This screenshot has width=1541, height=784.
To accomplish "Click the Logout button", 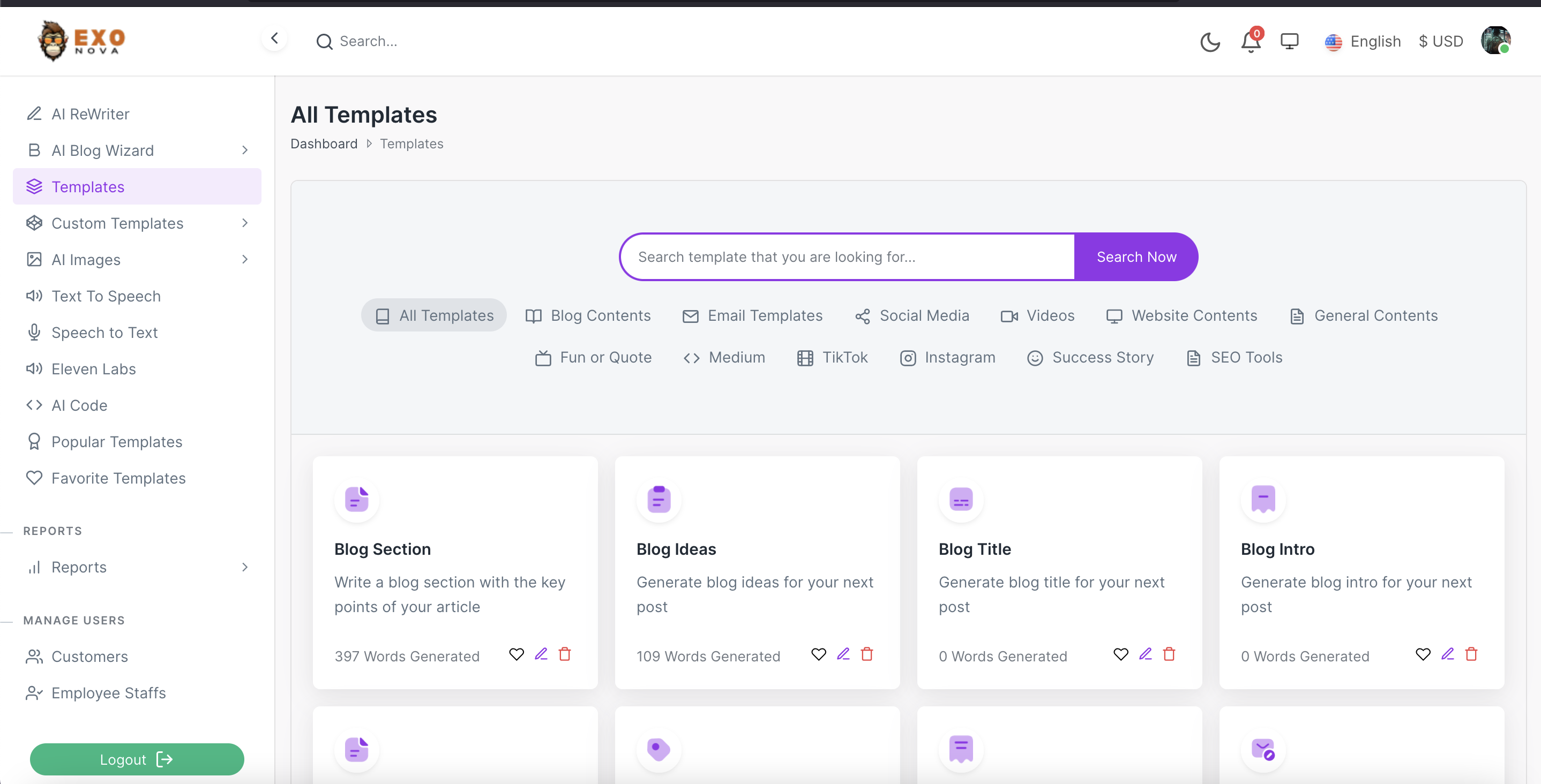I will coord(137,759).
